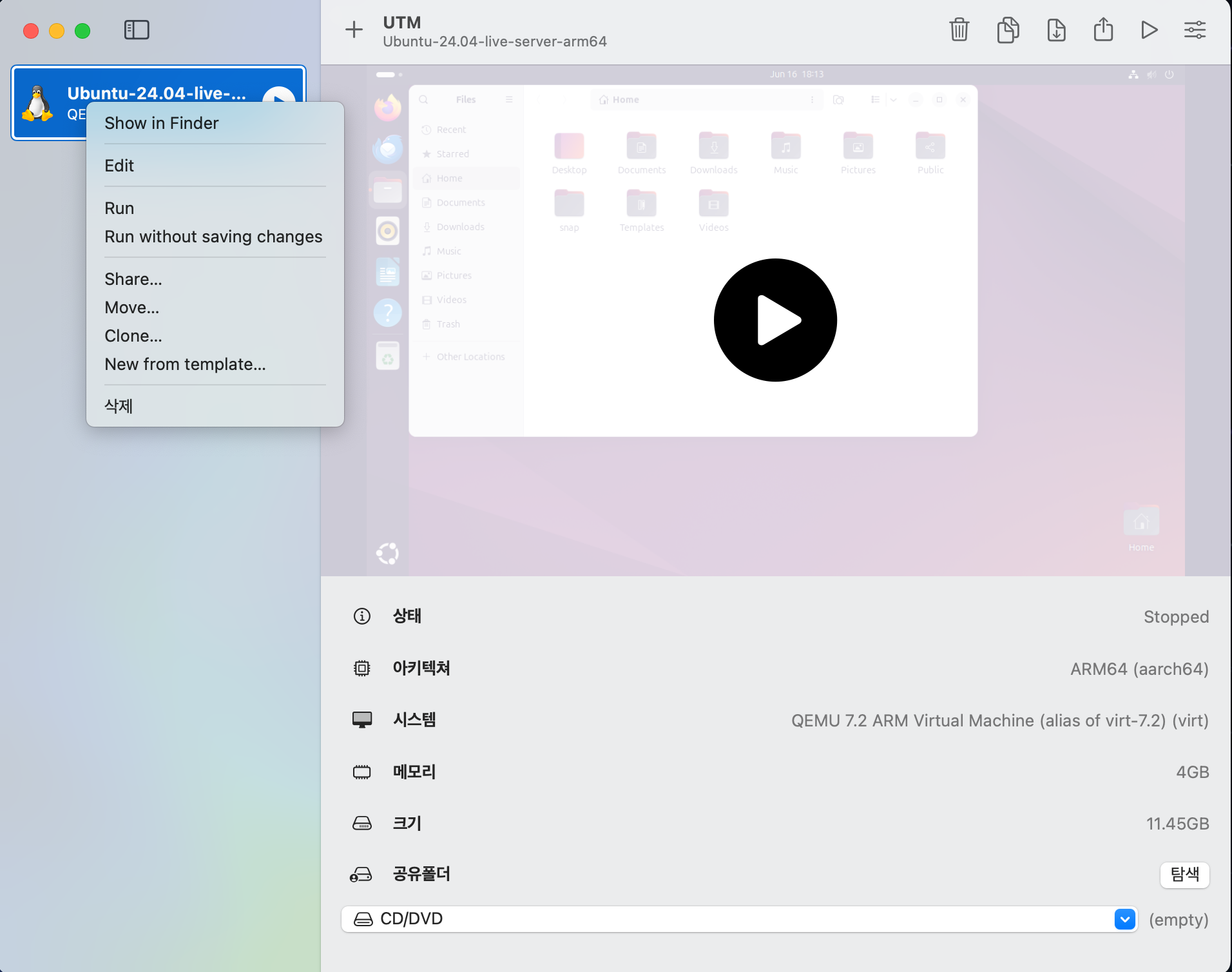Screen dimensions: 1232x972
Task: Click the 메모리 label
Action: (414, 772)
